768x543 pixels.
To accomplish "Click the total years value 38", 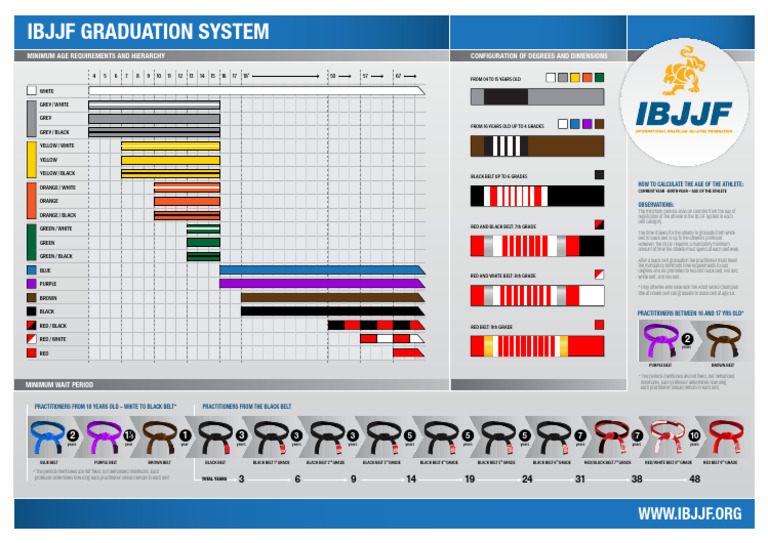I will [x=637, y=479].
